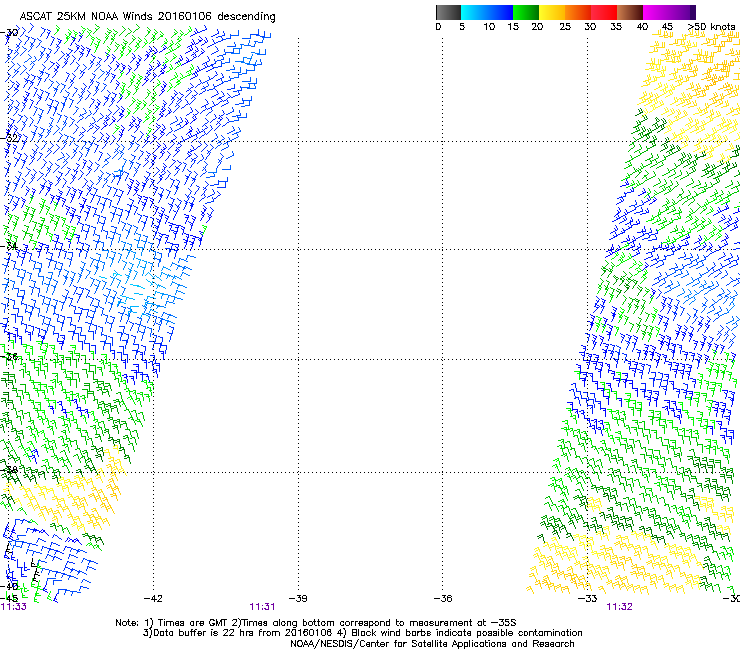The height and width of the screenshot is (650, 740).
Task: Select the cyan-blue 5-15 knots color segment
Action: pyautogui.click(x=487, y=12)
